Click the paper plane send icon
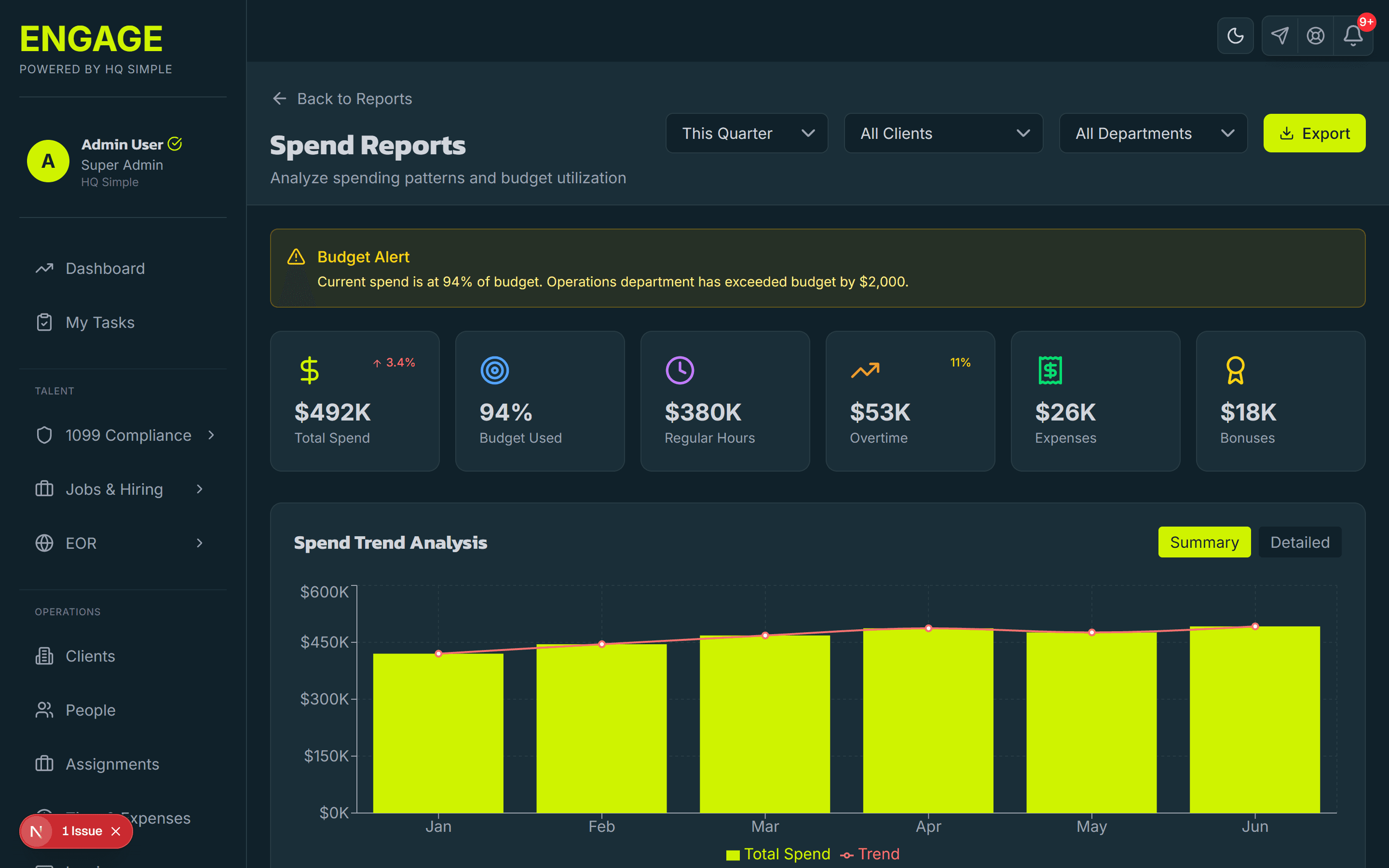This screenshot has height=868, width=1389. point(1280,36)
